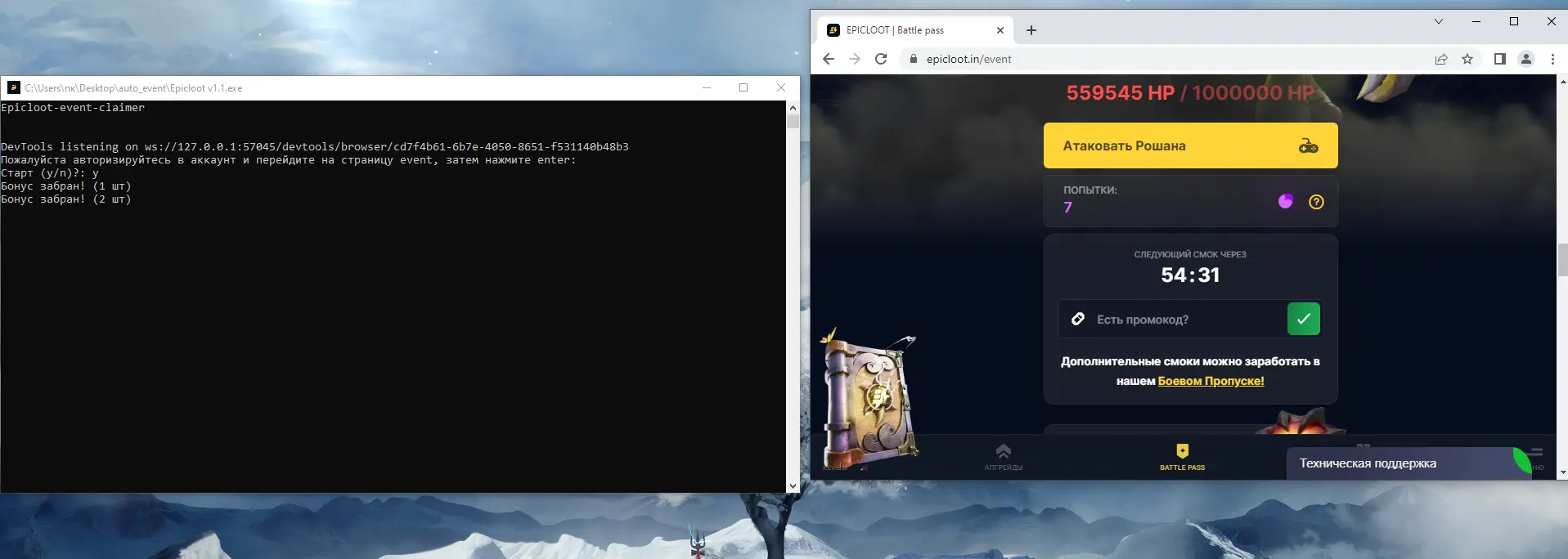Select the EPICLOOT | Battle pass tab
The height and width of the screenshot is (559, 1568).
tap(914, 30)
